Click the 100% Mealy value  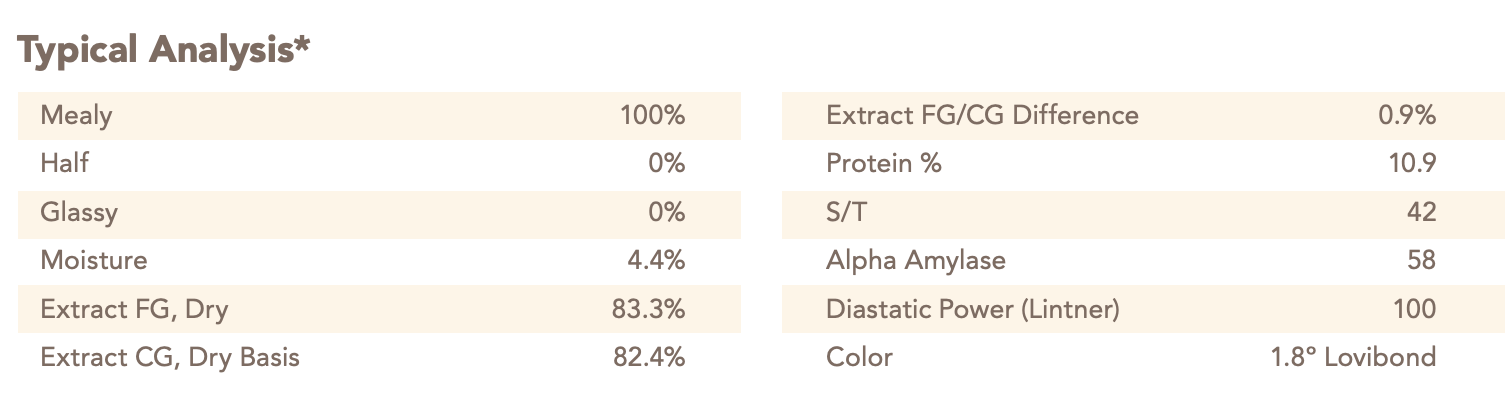(653, 115)
